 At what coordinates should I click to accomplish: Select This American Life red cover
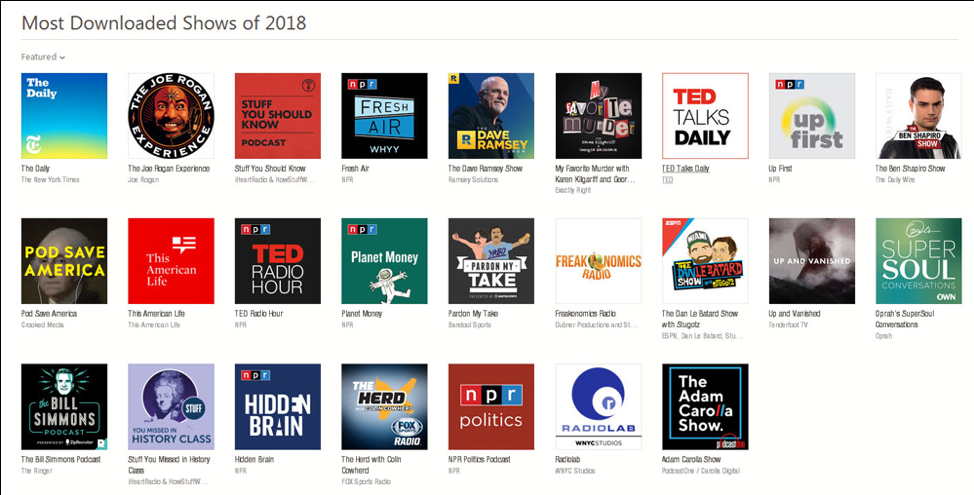coord(171,261)
